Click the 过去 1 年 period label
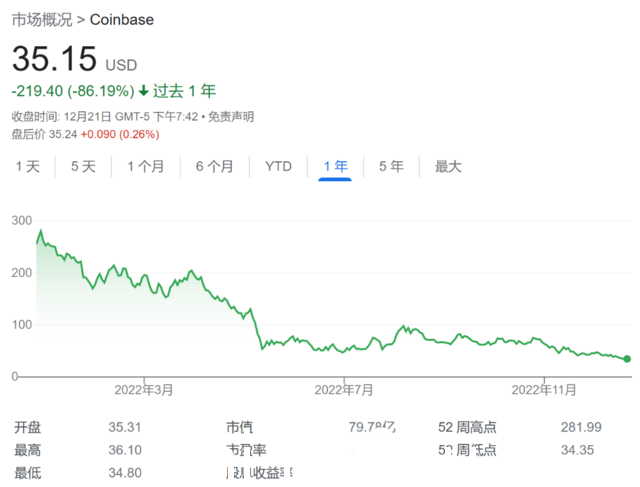Image resolution: width=640 pixels, height=487 pixels. pyautogui.click(x=184, y=91)
